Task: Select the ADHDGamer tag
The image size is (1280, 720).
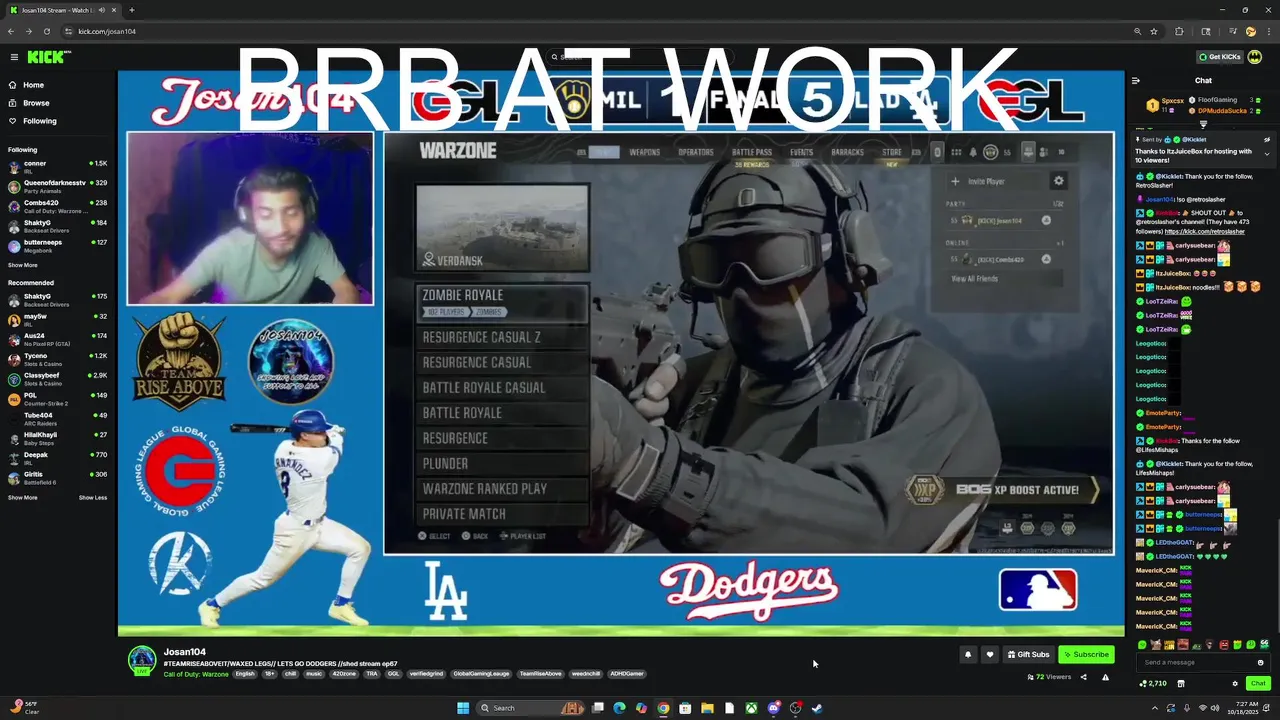Action: [x=627, y=674]
